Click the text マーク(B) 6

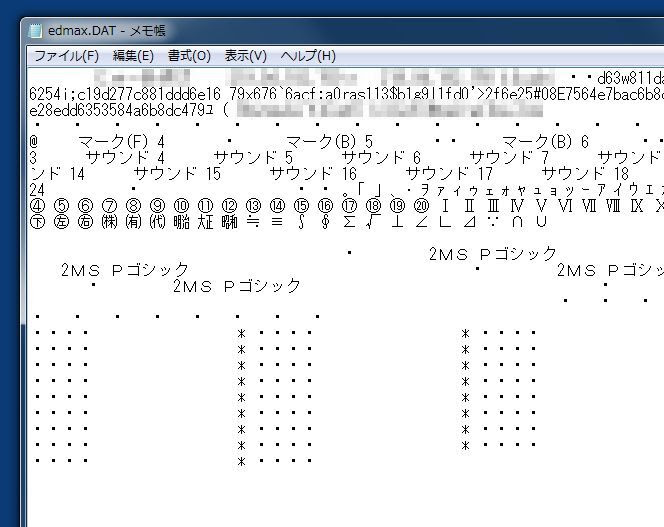click(x=545, y=141)
